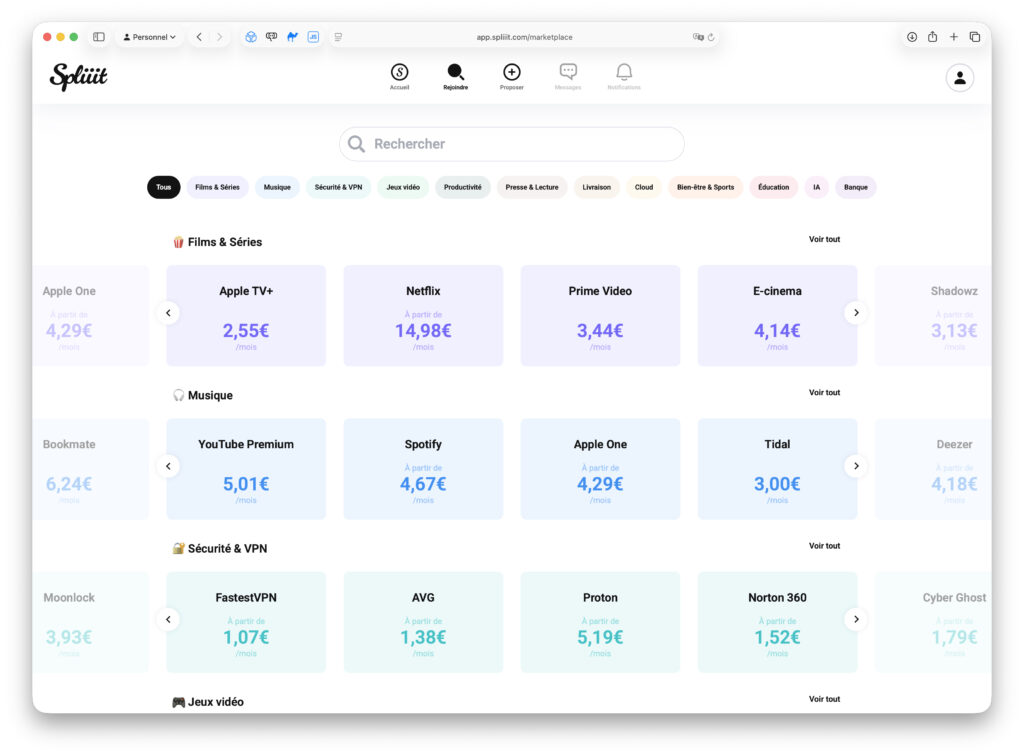The height and width of the screenshot is (756, 1024).
Task: Open the Apple TV+ card
Action: point(246,316)
